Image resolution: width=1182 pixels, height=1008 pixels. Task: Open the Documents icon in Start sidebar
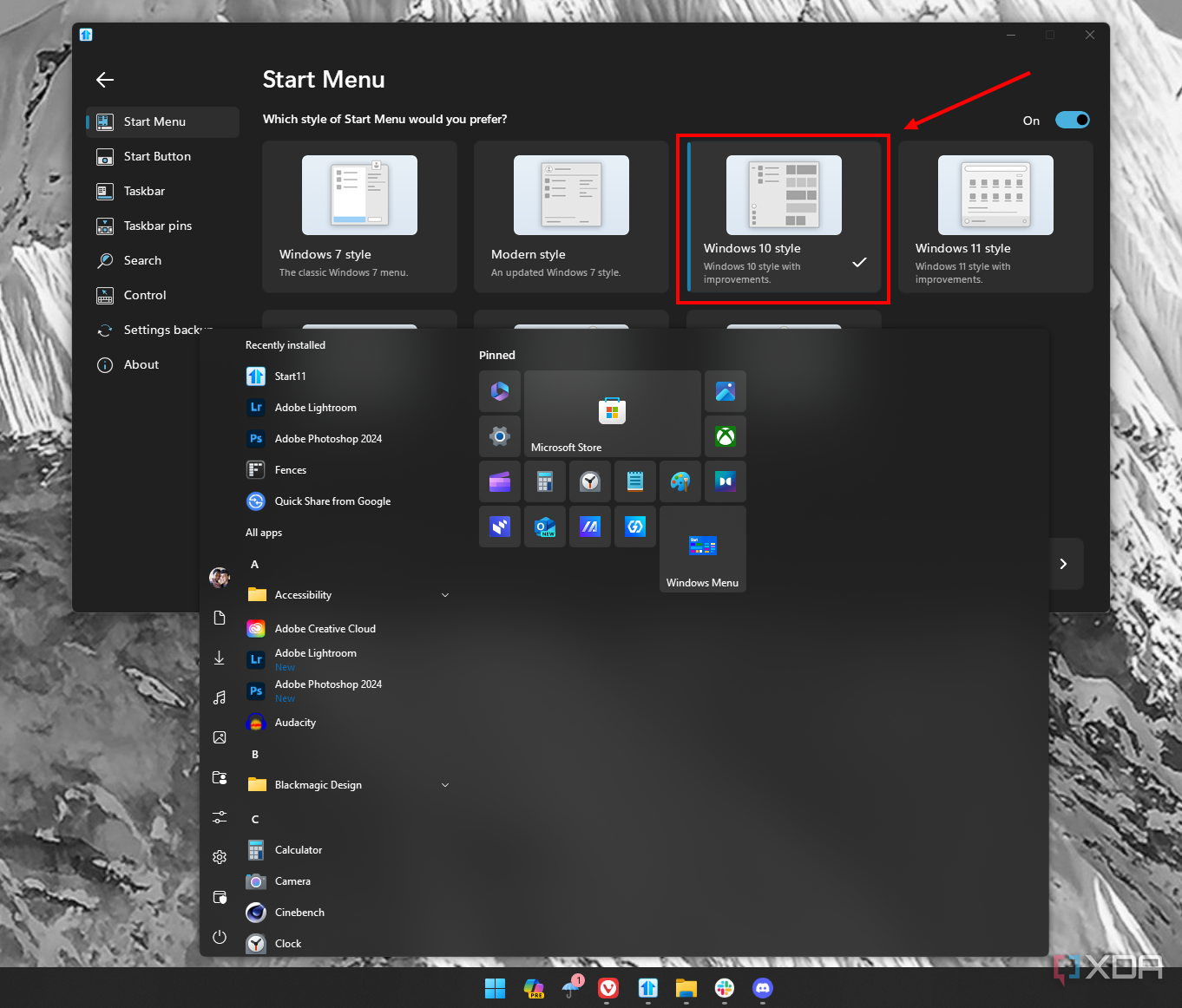tap(220, 618)
